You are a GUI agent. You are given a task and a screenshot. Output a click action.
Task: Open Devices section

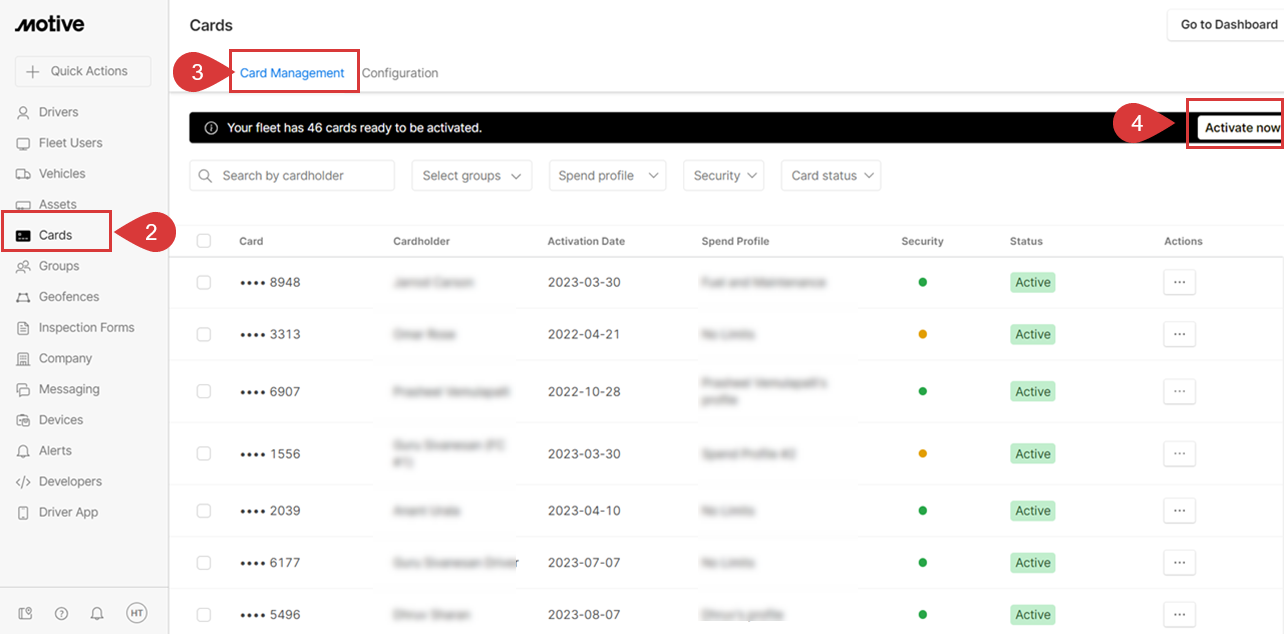click(x=60, y=420)
